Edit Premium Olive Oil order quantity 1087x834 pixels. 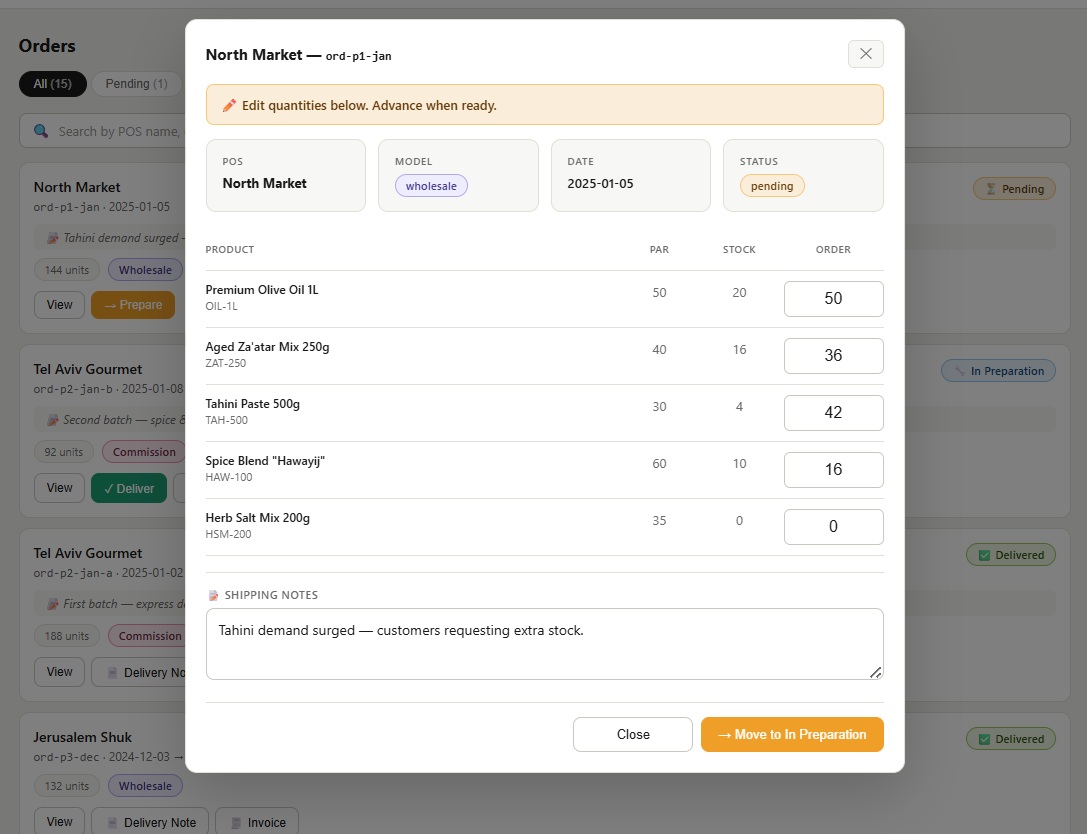(x=833, y=299)
